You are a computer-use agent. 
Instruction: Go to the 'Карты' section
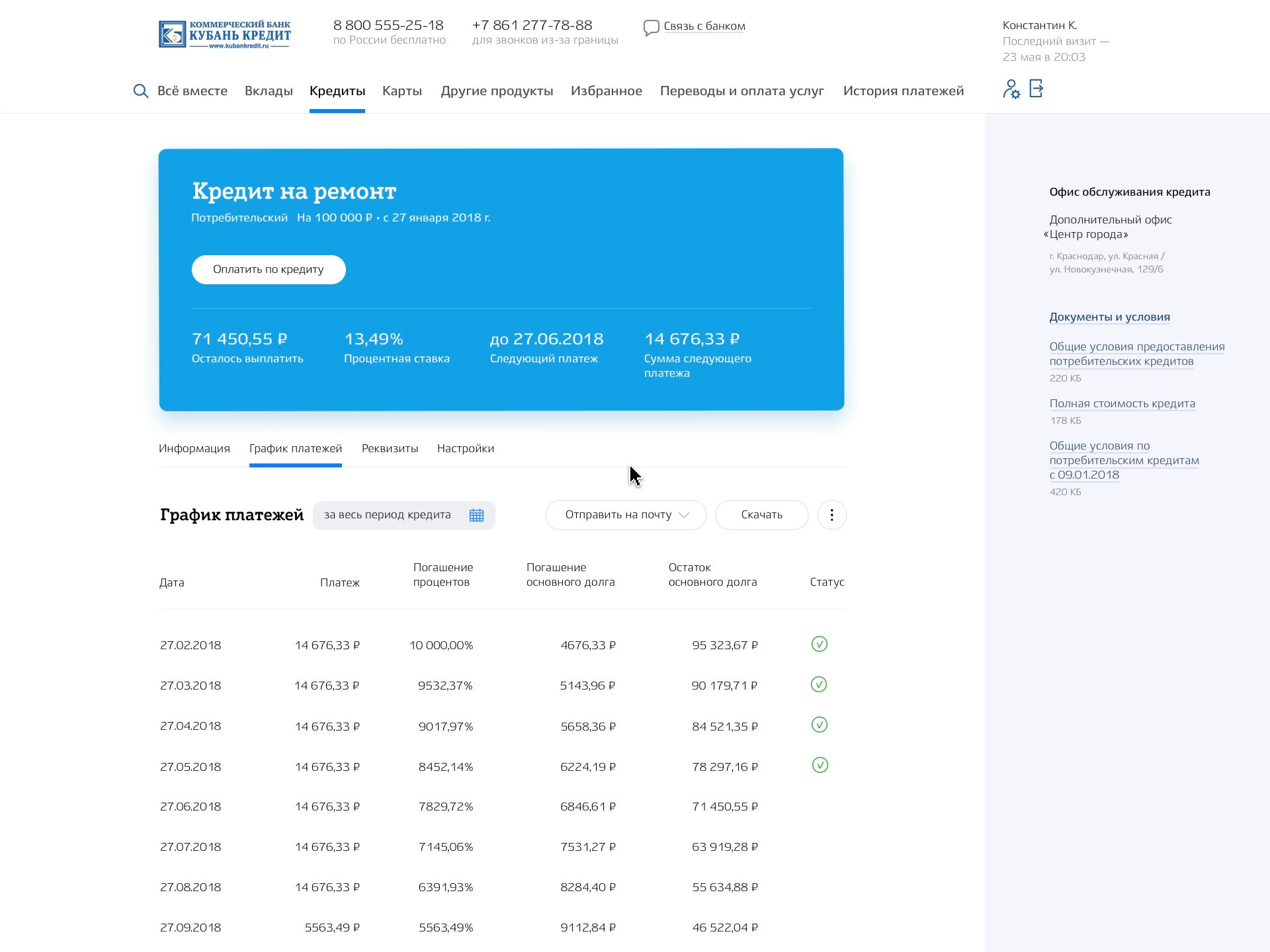402,91
